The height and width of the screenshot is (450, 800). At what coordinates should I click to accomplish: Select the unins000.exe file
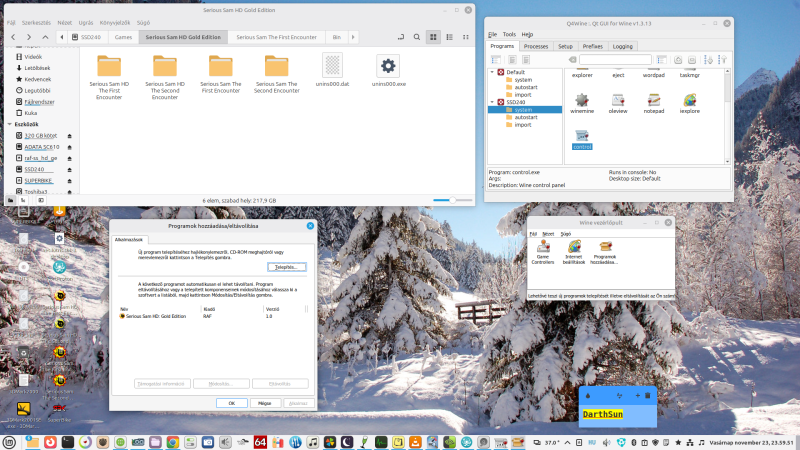(x=388, y=70)
